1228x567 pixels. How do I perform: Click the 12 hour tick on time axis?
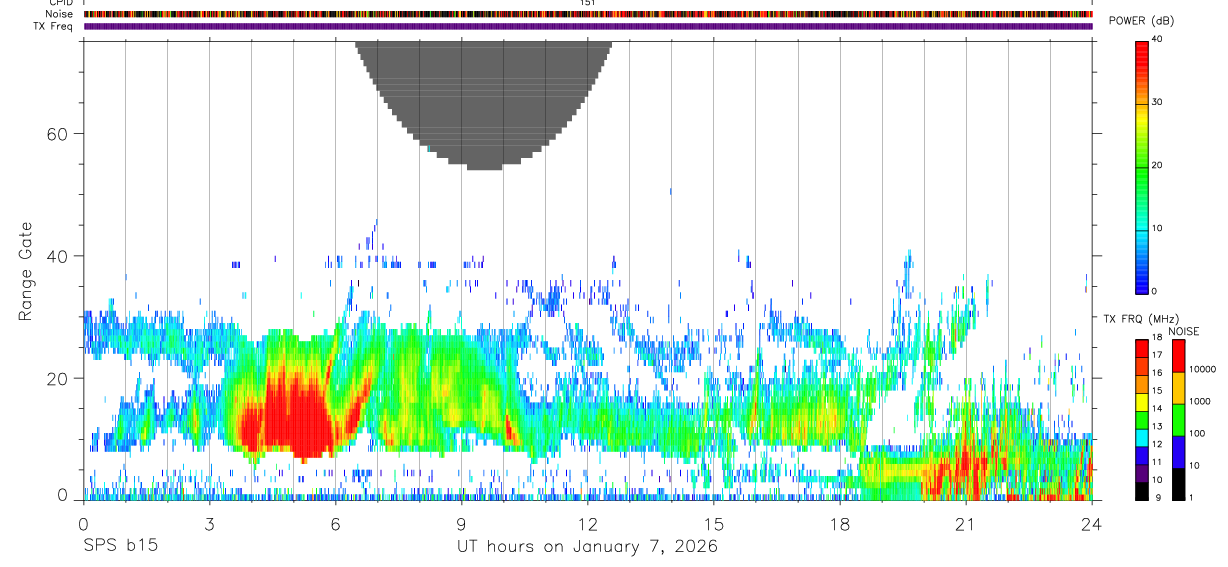(x=587, y=523)
